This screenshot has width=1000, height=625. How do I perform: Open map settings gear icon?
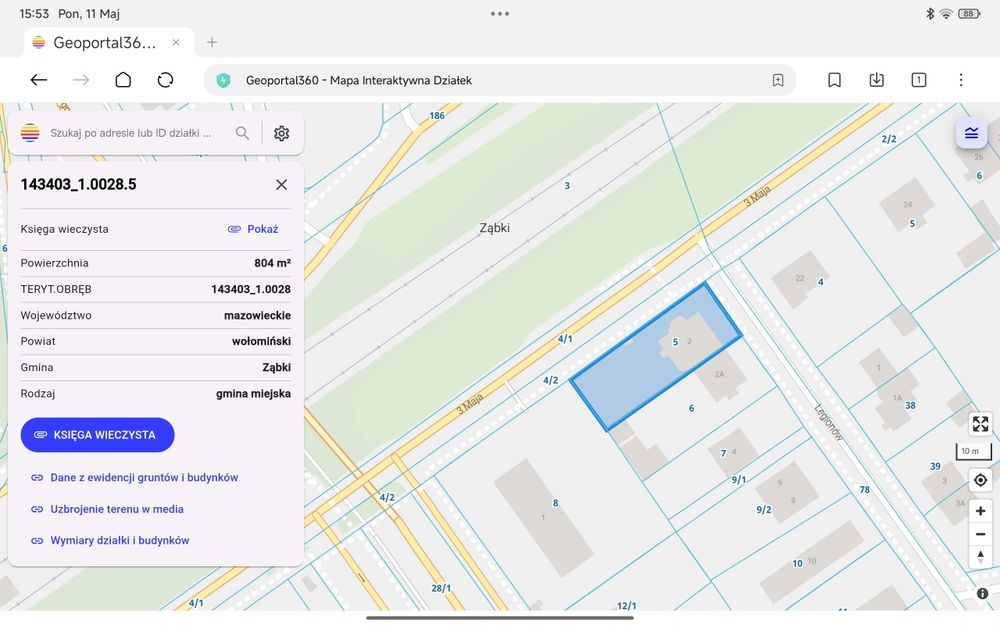pyautogui.click(x=281, y=133)
